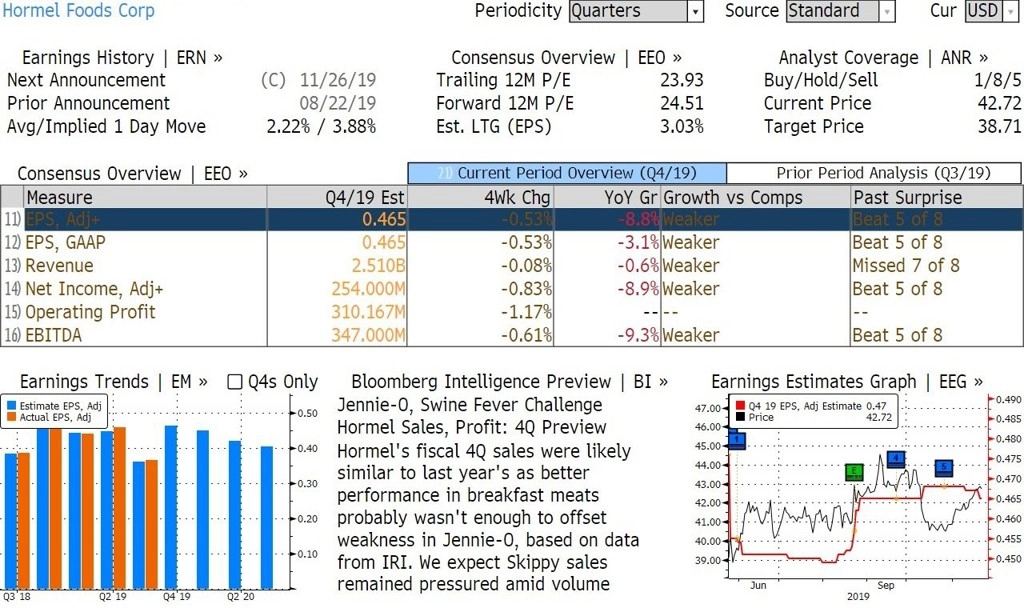1024x608 pixels.
Task: Click Prior Announcement date 08/22/19
Action: point(338,103)
